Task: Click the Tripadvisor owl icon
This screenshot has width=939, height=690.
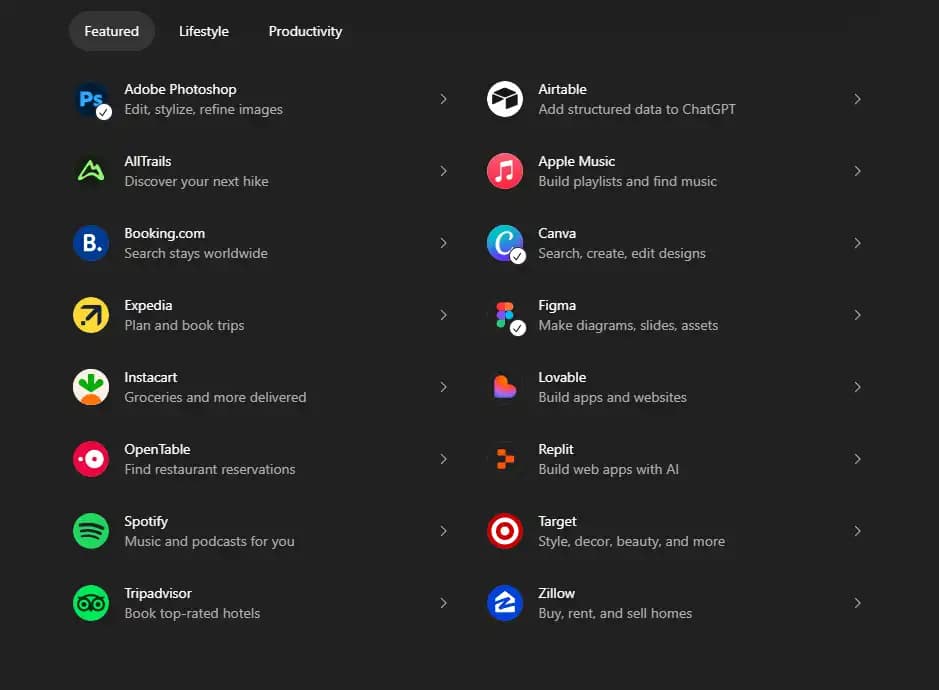Action: tap(91, 603)
